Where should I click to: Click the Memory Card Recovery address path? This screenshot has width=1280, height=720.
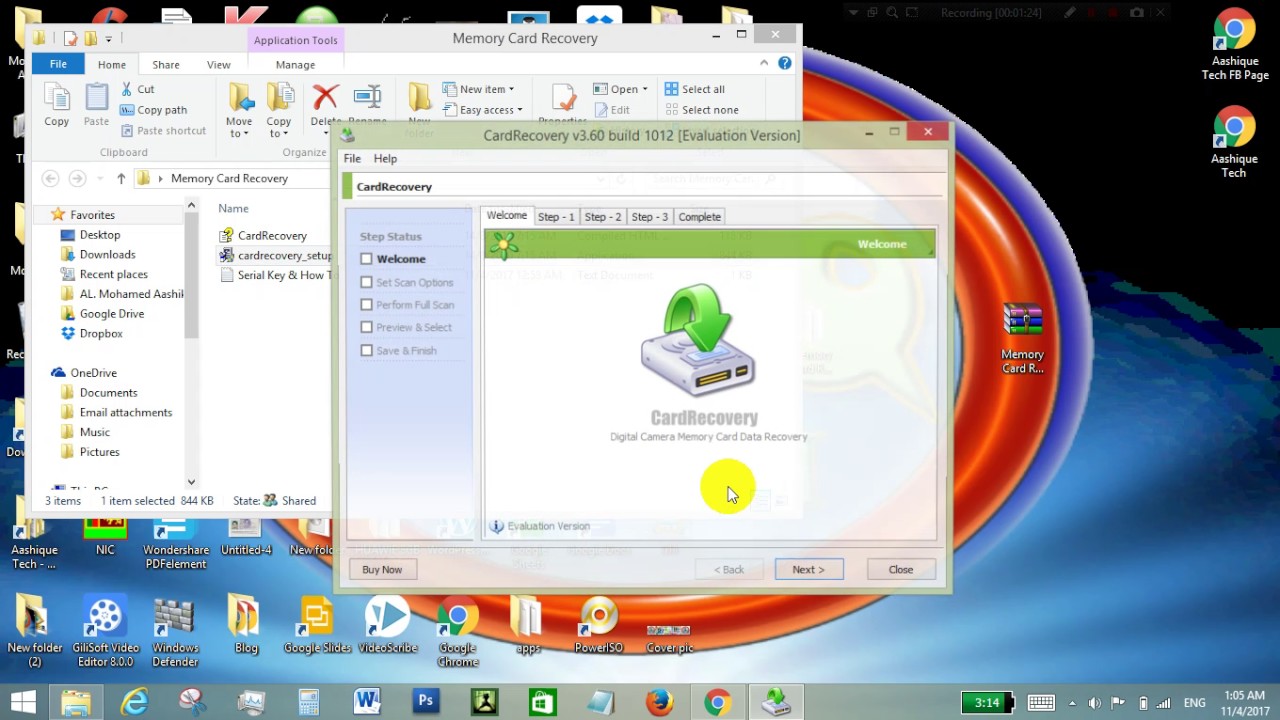[x=229, y=179]
